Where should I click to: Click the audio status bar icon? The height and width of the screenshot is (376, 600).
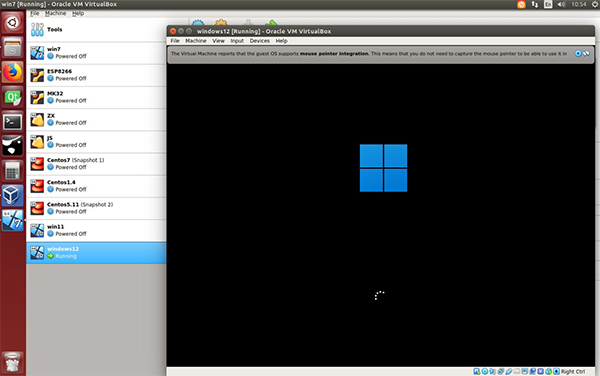pyautogui.click(x=492, y=371)
